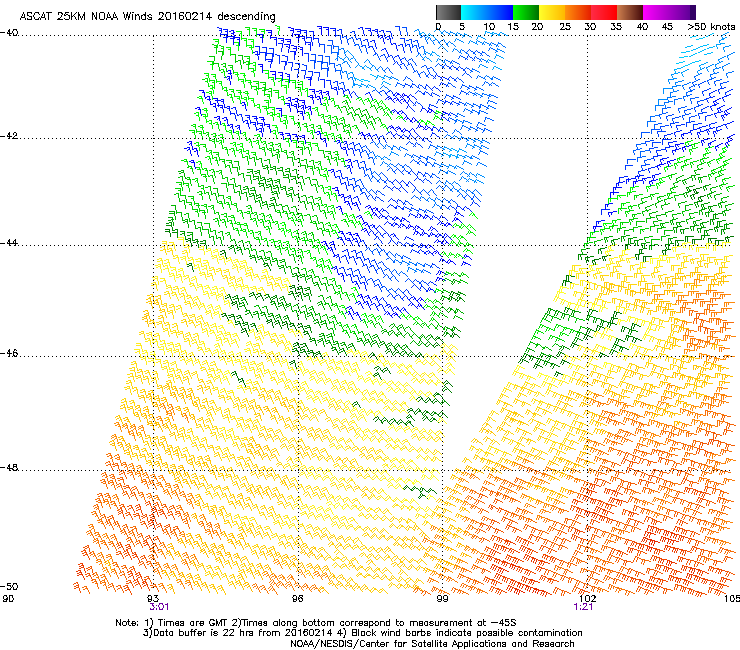Select the gray 0-5 knots legend segment

pos(448,12)
